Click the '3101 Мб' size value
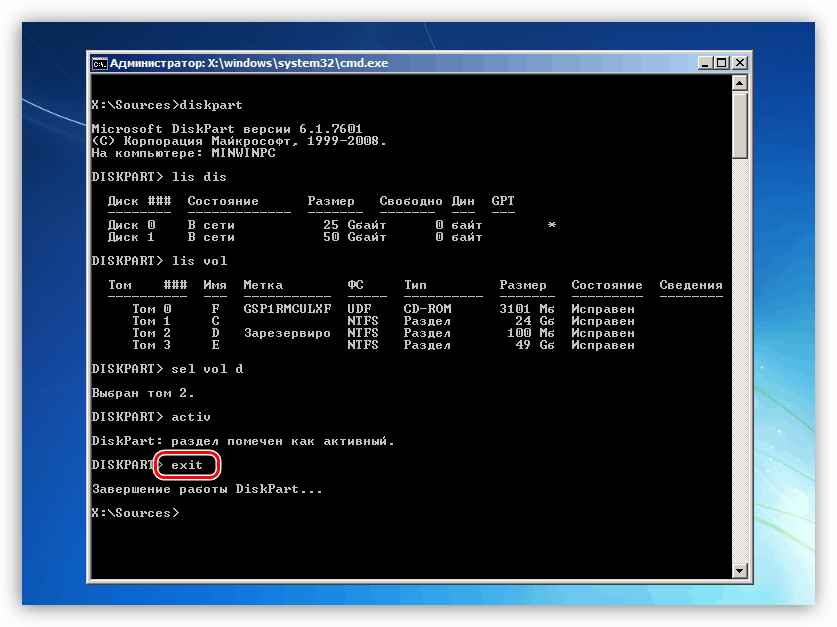 pyautogui.click(x=527, y=309)
